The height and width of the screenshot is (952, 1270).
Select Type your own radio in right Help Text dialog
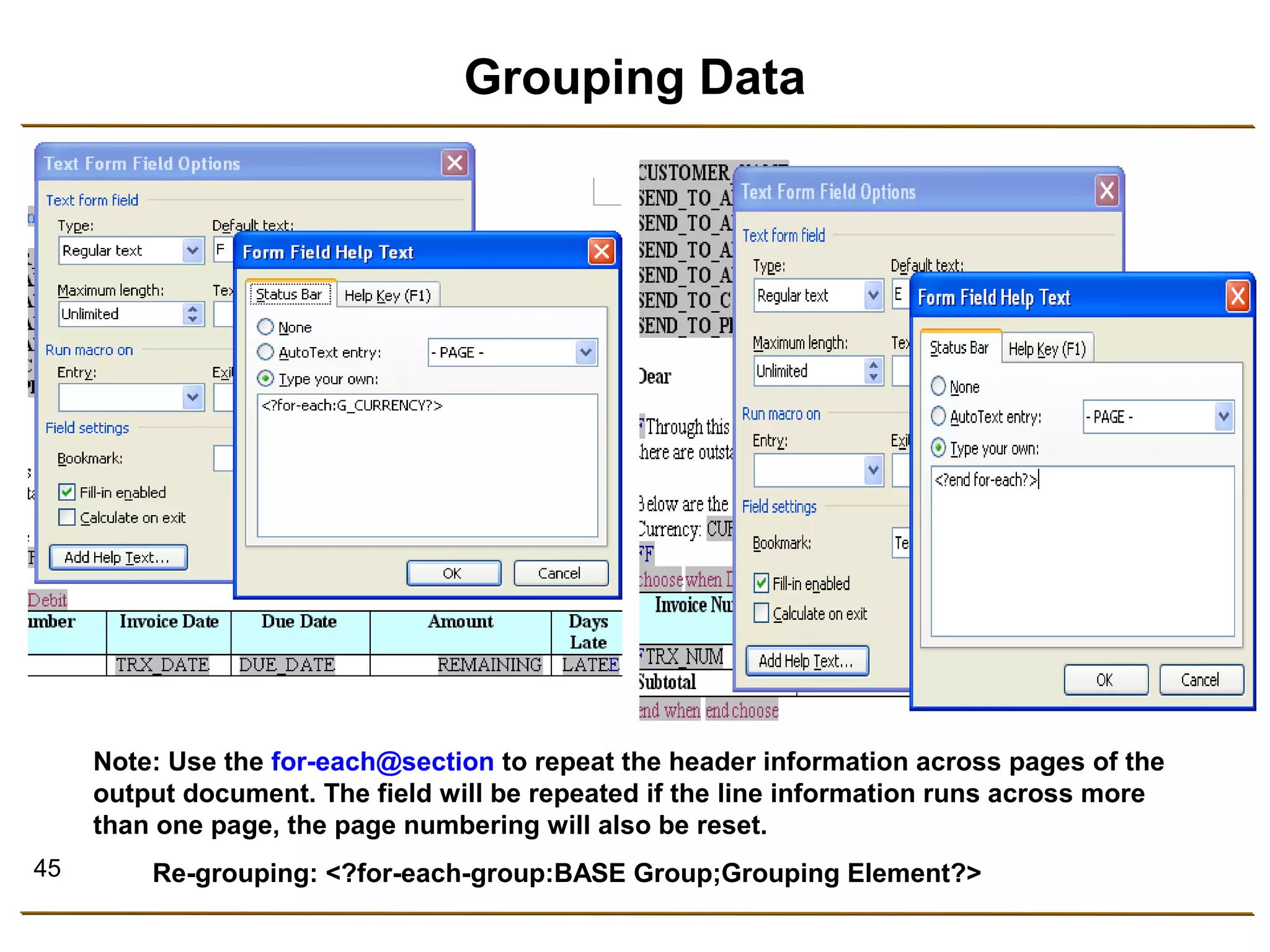coord(938,447)
